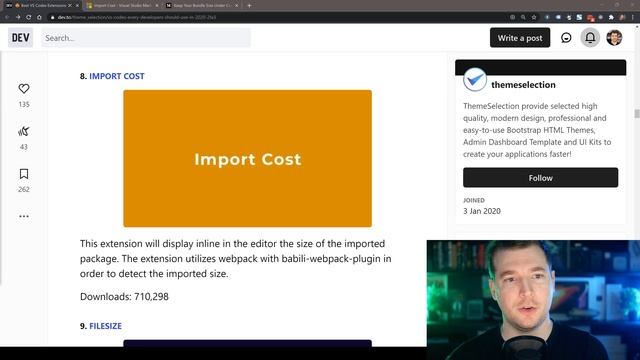Open the Connect chat messages icon
The image size is (640, 360).
tap(566, 38)
